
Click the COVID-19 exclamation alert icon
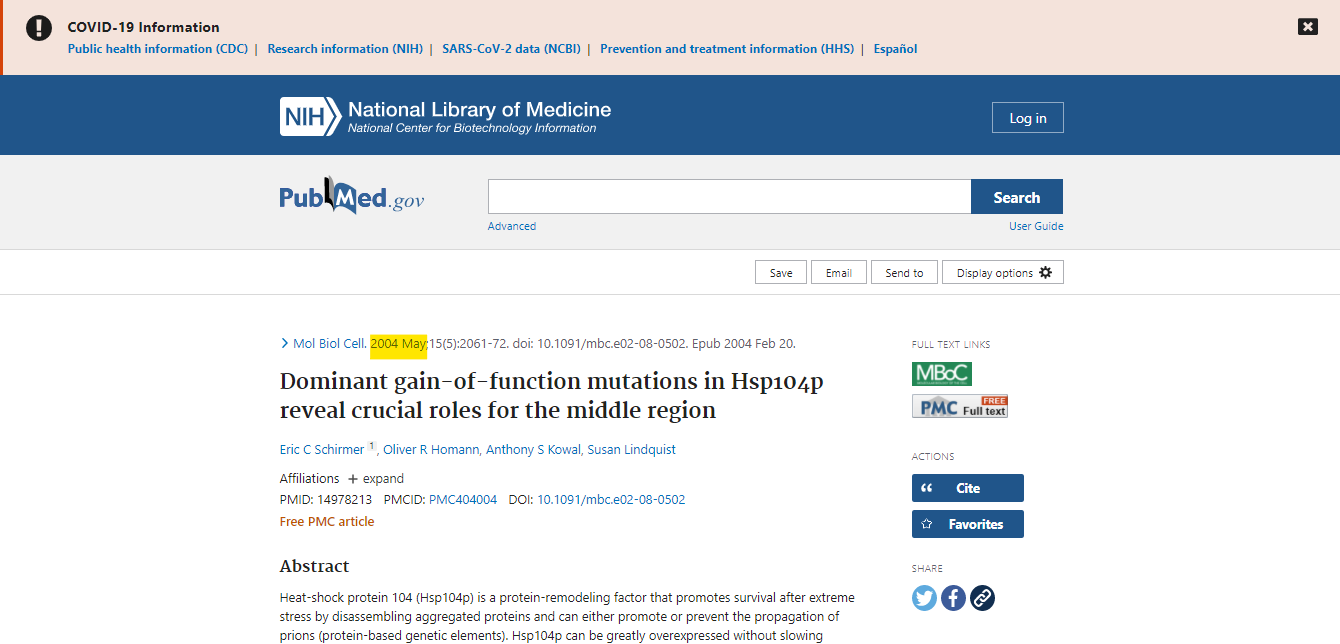coord(39,28)
